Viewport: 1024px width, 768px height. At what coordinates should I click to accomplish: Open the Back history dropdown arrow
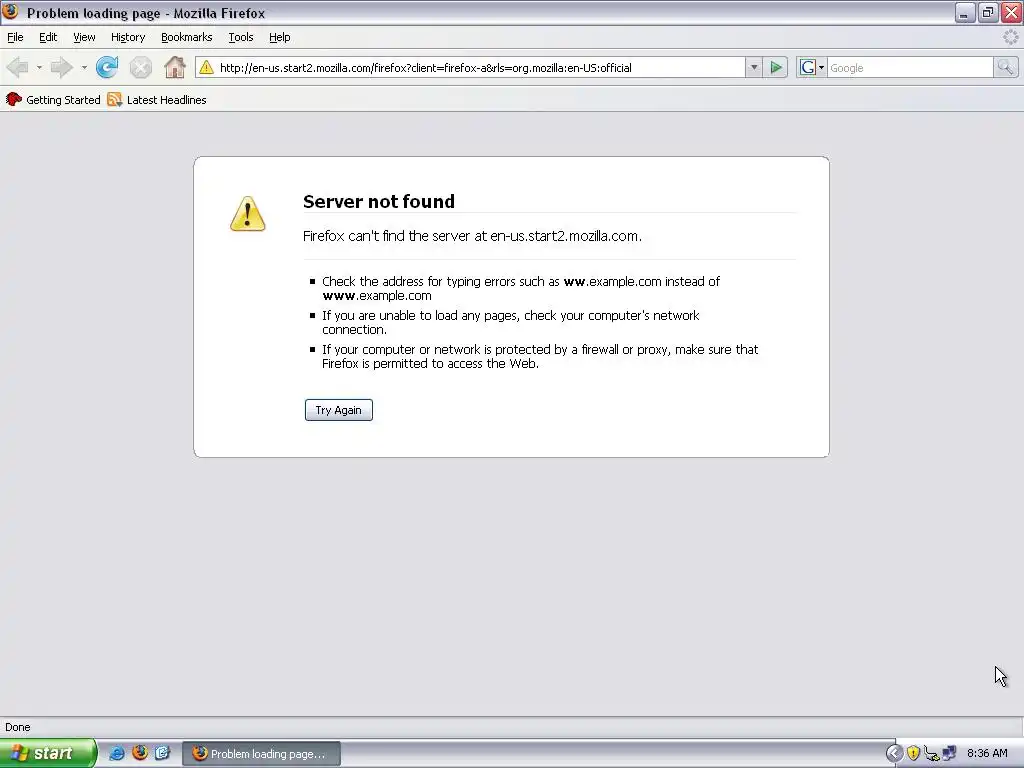click(39, 67)
